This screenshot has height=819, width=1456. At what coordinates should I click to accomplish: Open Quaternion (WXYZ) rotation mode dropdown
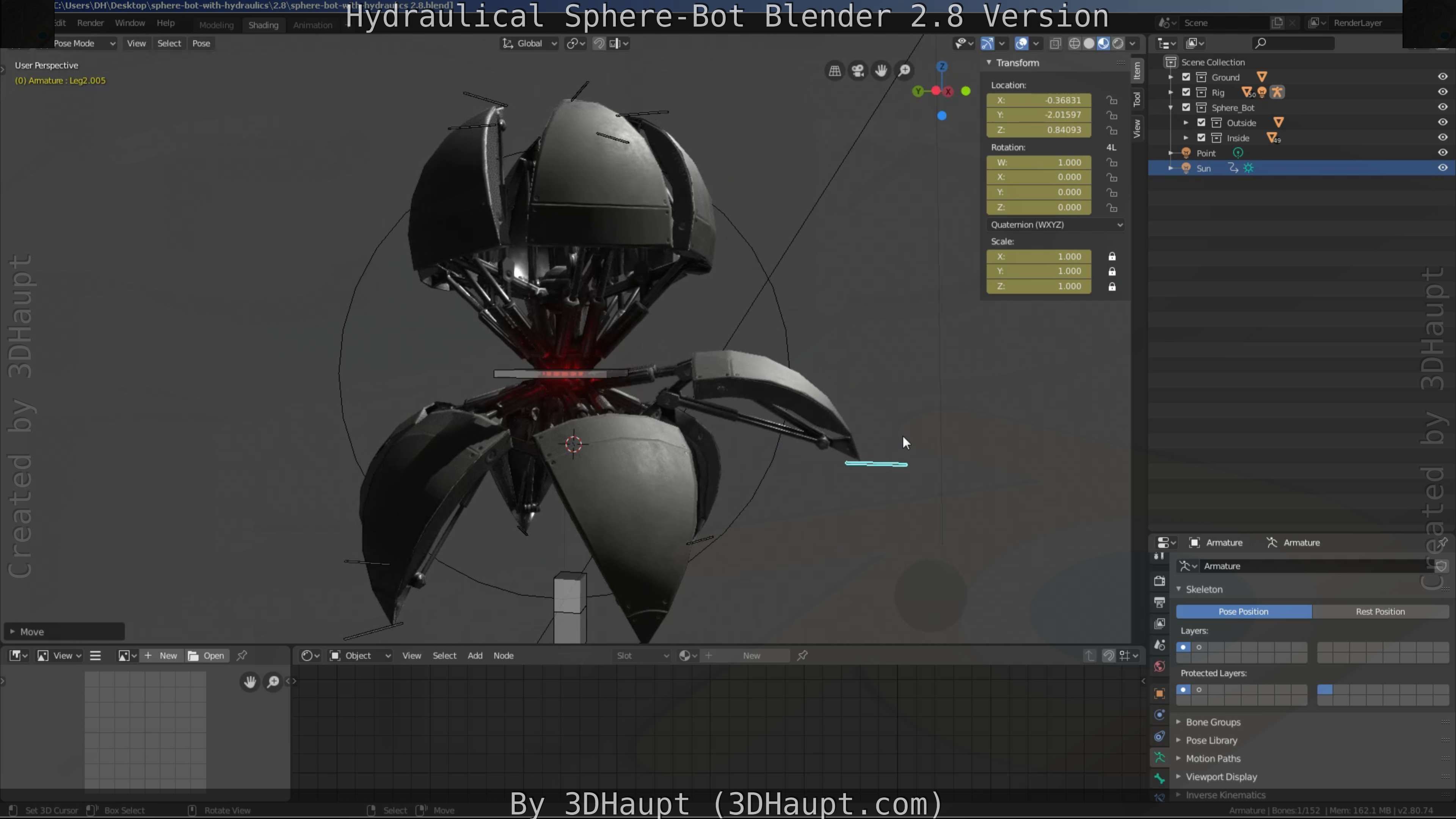point(1056,224)
